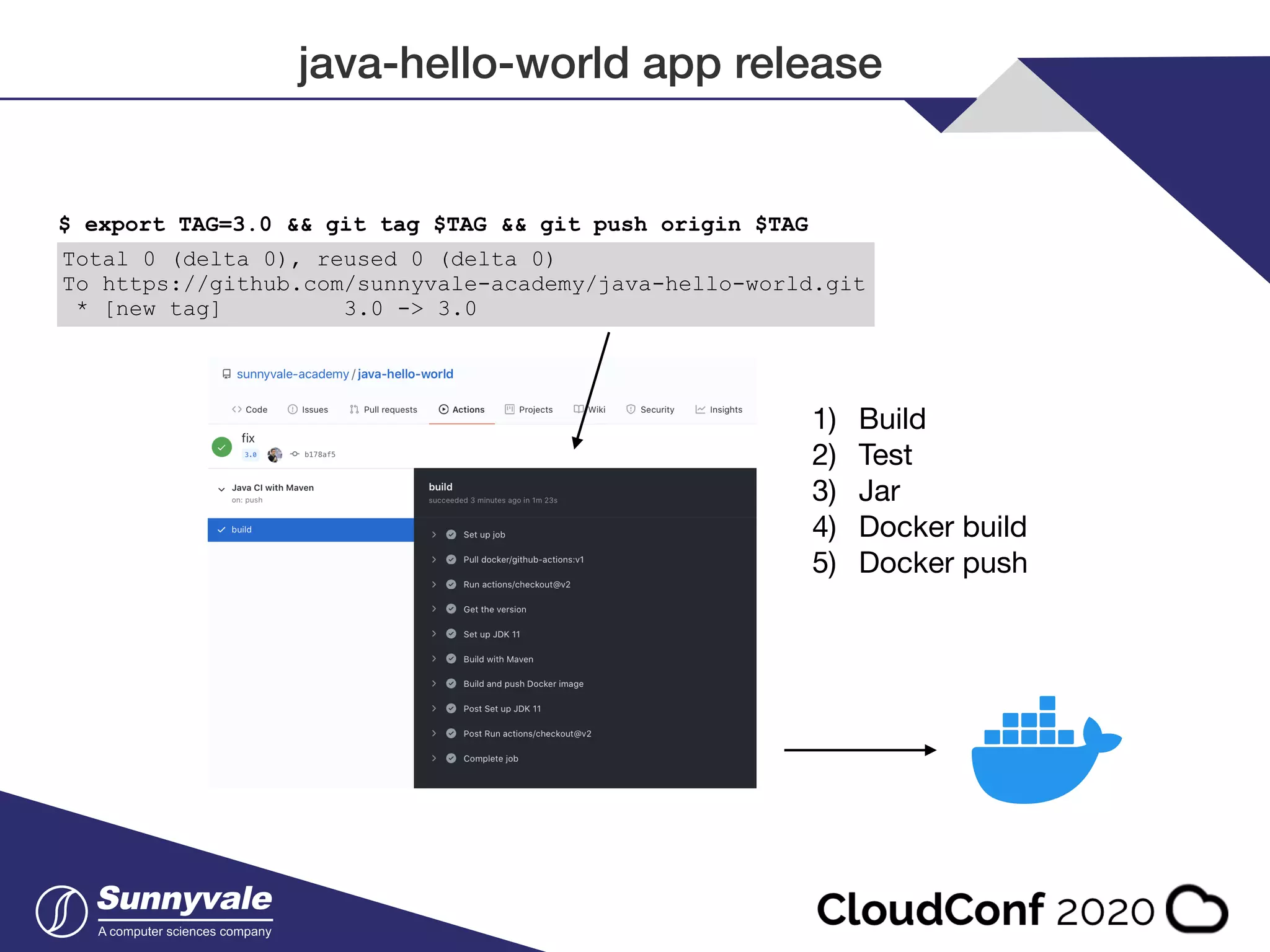The width and height of the screenshot is (1270, 952).
Task: Expand the Complete job step
Action: click(434, 758)
